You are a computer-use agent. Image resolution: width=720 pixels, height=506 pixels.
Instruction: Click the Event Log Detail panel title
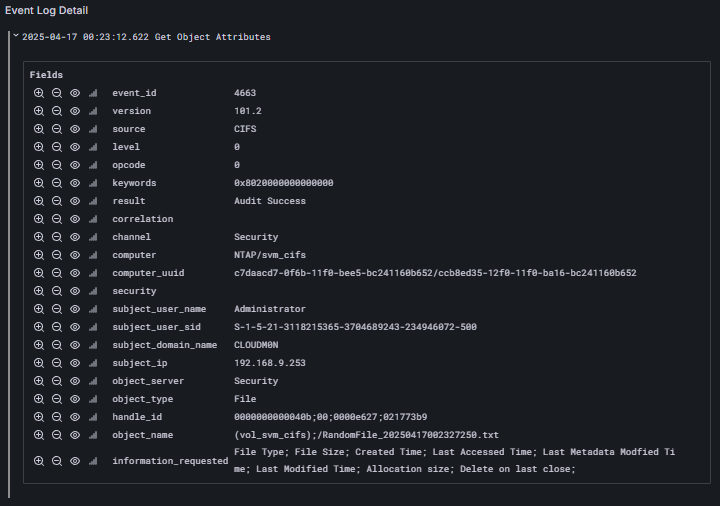point(46,11)
